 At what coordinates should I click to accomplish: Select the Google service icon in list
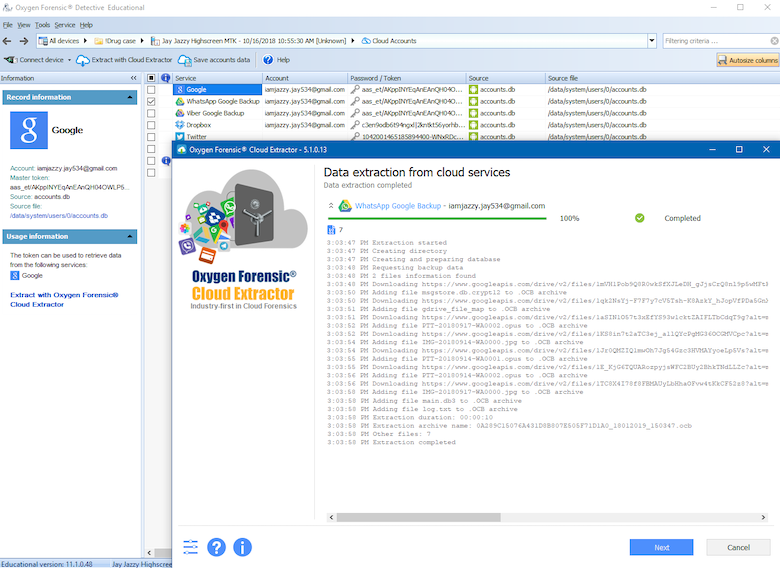click(180, 90)
